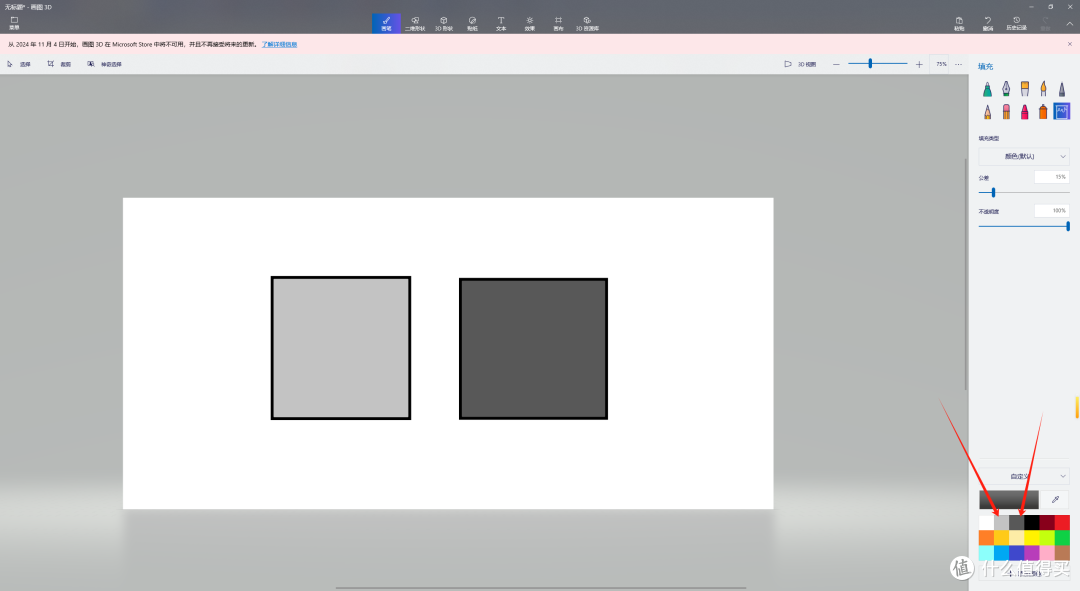Open the fill type dropdown
Viewport: 1080px width, 591px height.
pyautogui.click(x=1024, y=156)
